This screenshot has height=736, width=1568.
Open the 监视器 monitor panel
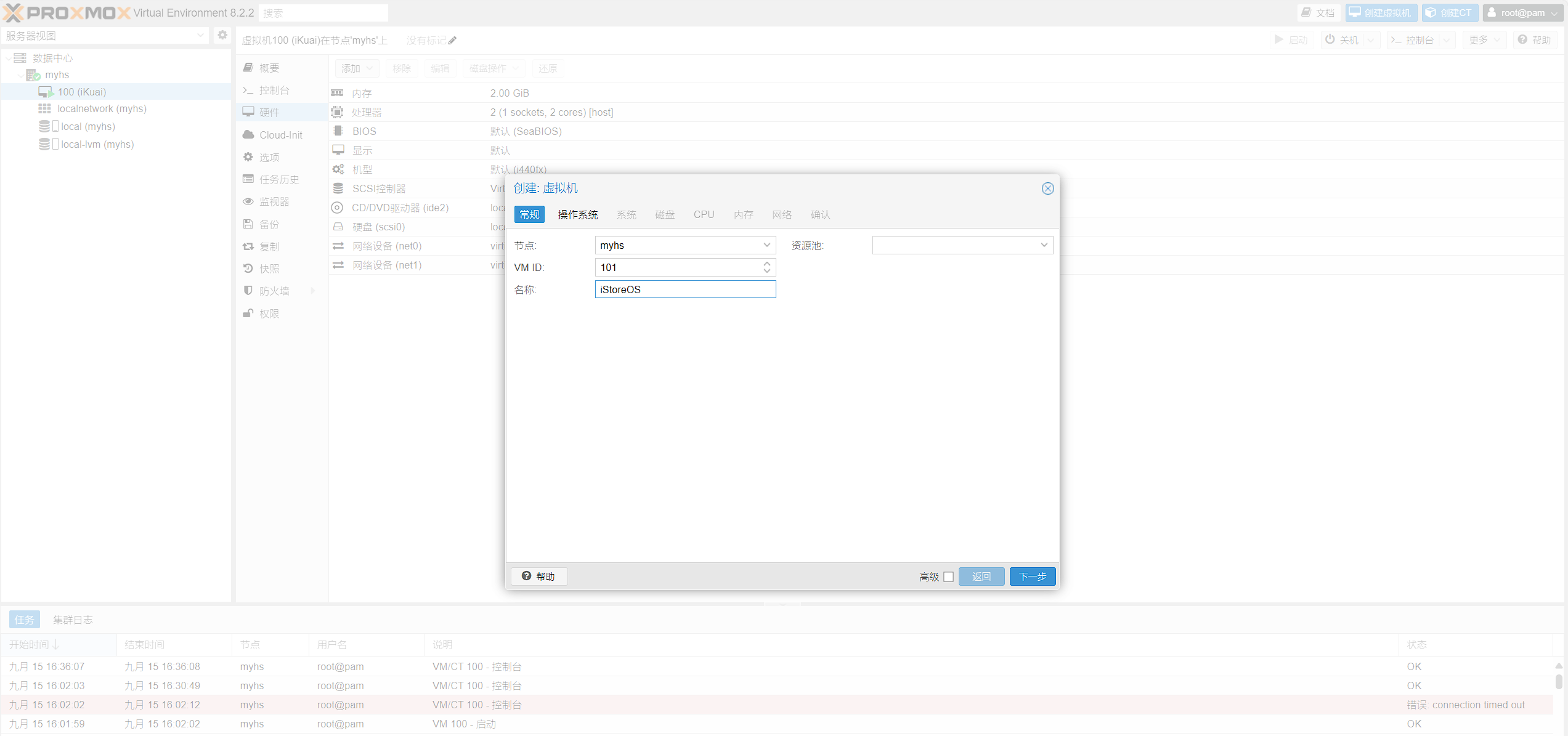click(x=282, y=202)
